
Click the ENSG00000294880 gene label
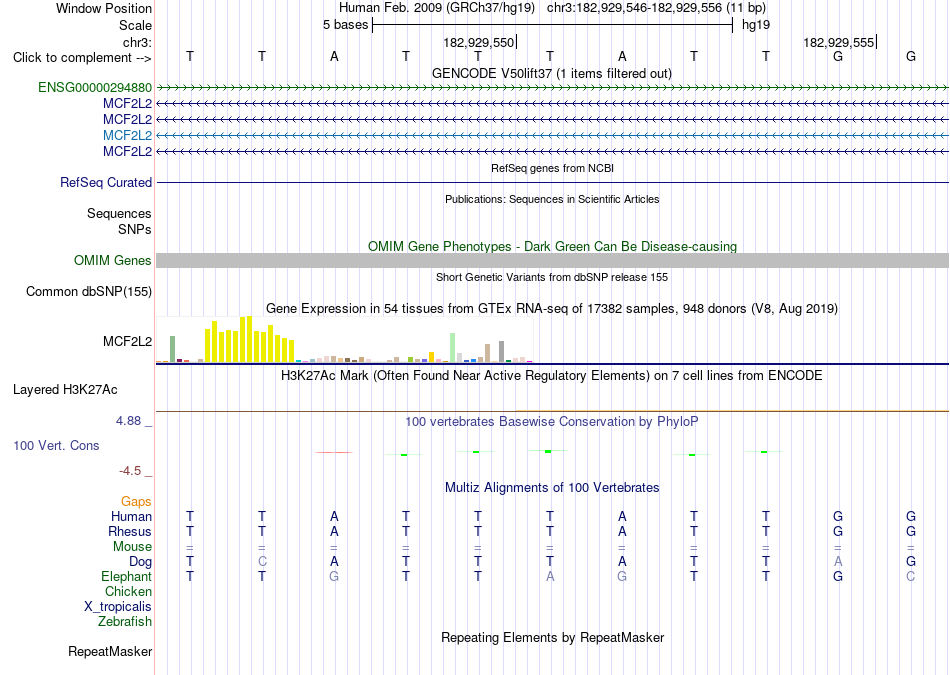95,87
